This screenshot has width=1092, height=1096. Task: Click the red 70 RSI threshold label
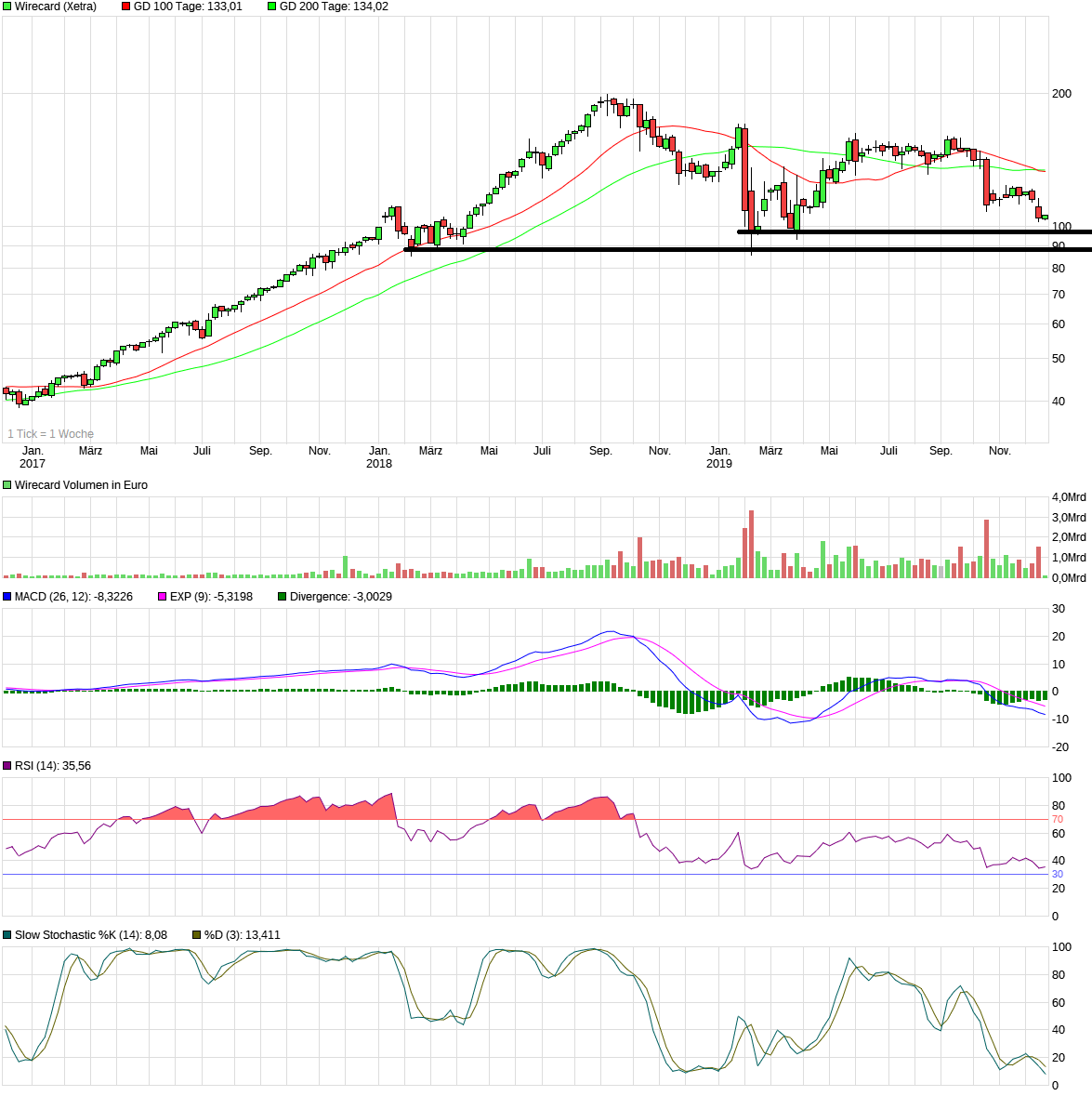(1058, 819)
